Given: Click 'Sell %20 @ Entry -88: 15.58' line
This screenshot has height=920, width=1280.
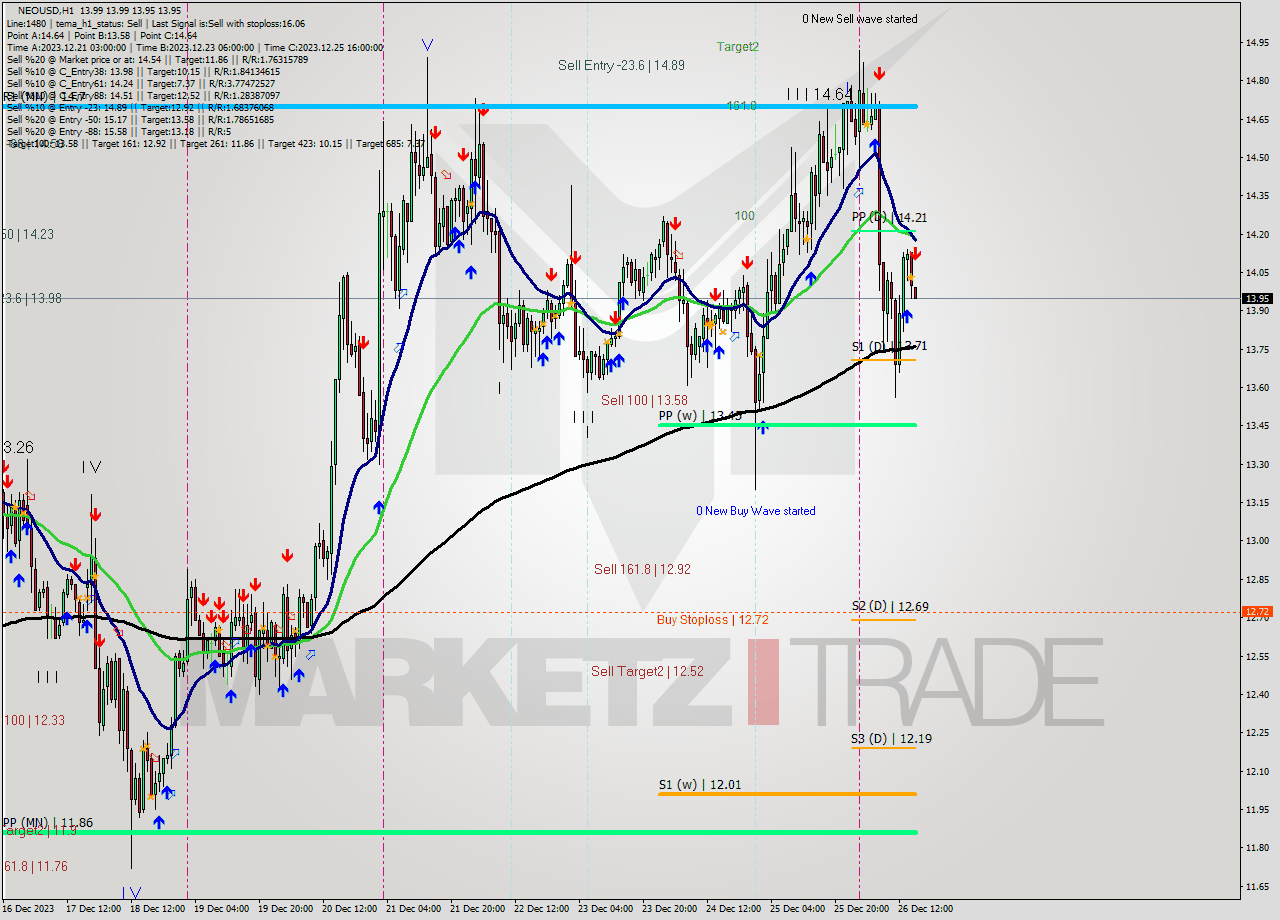Looking at the screenshot, I should coord(118,131).
